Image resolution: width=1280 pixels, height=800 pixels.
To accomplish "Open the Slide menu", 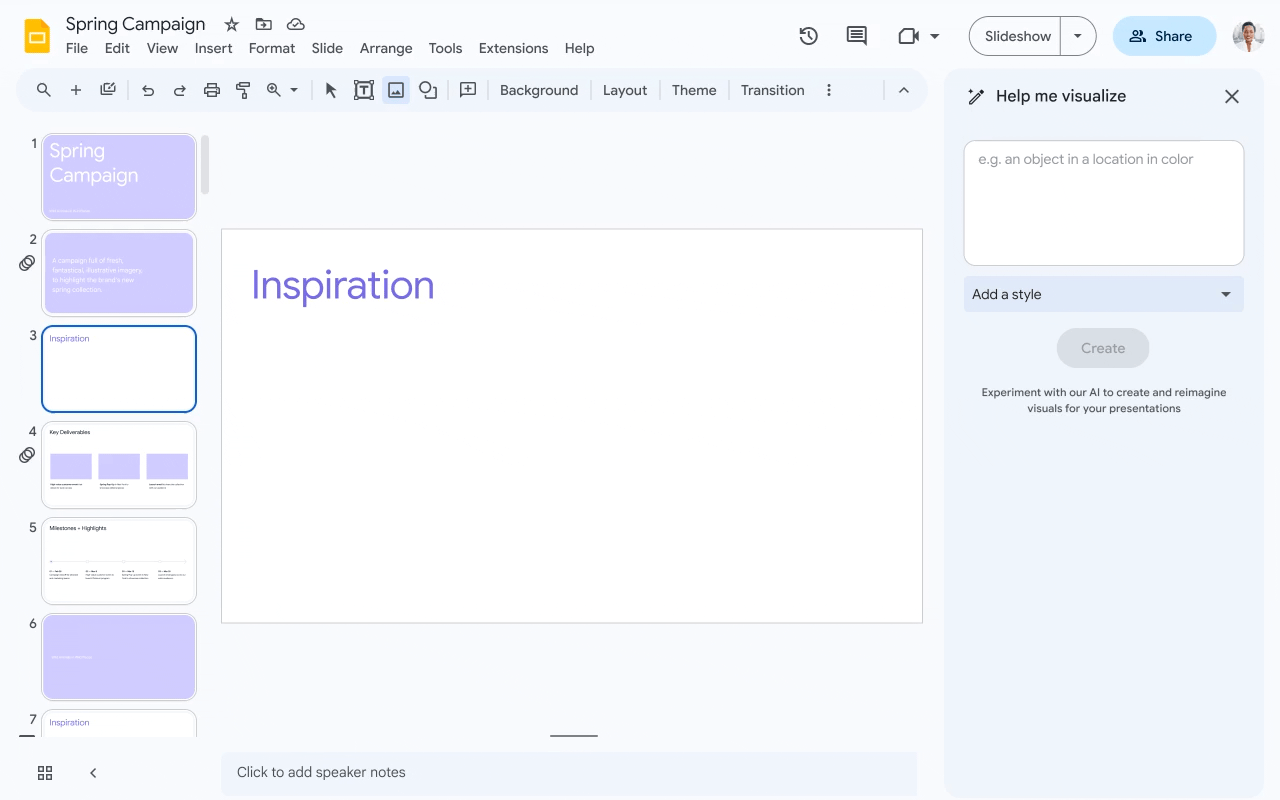I will 327,48.
